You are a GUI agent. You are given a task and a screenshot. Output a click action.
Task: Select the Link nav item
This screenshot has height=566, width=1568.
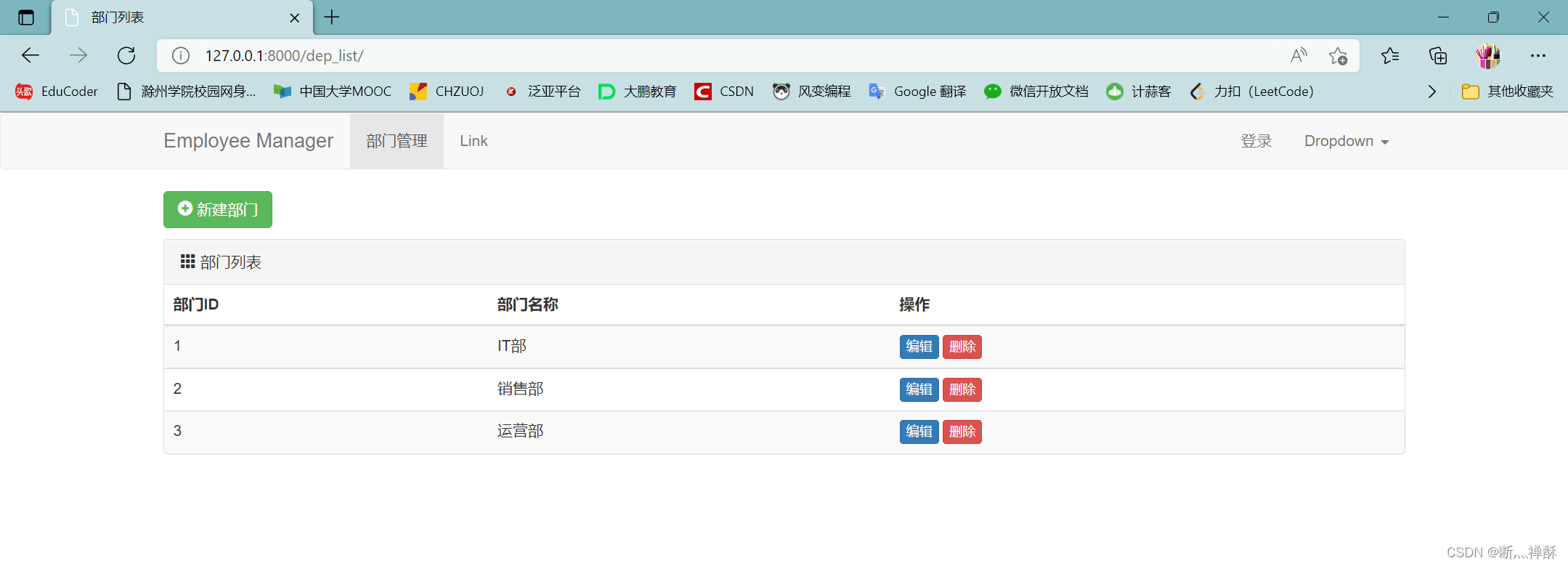point(474,141)
